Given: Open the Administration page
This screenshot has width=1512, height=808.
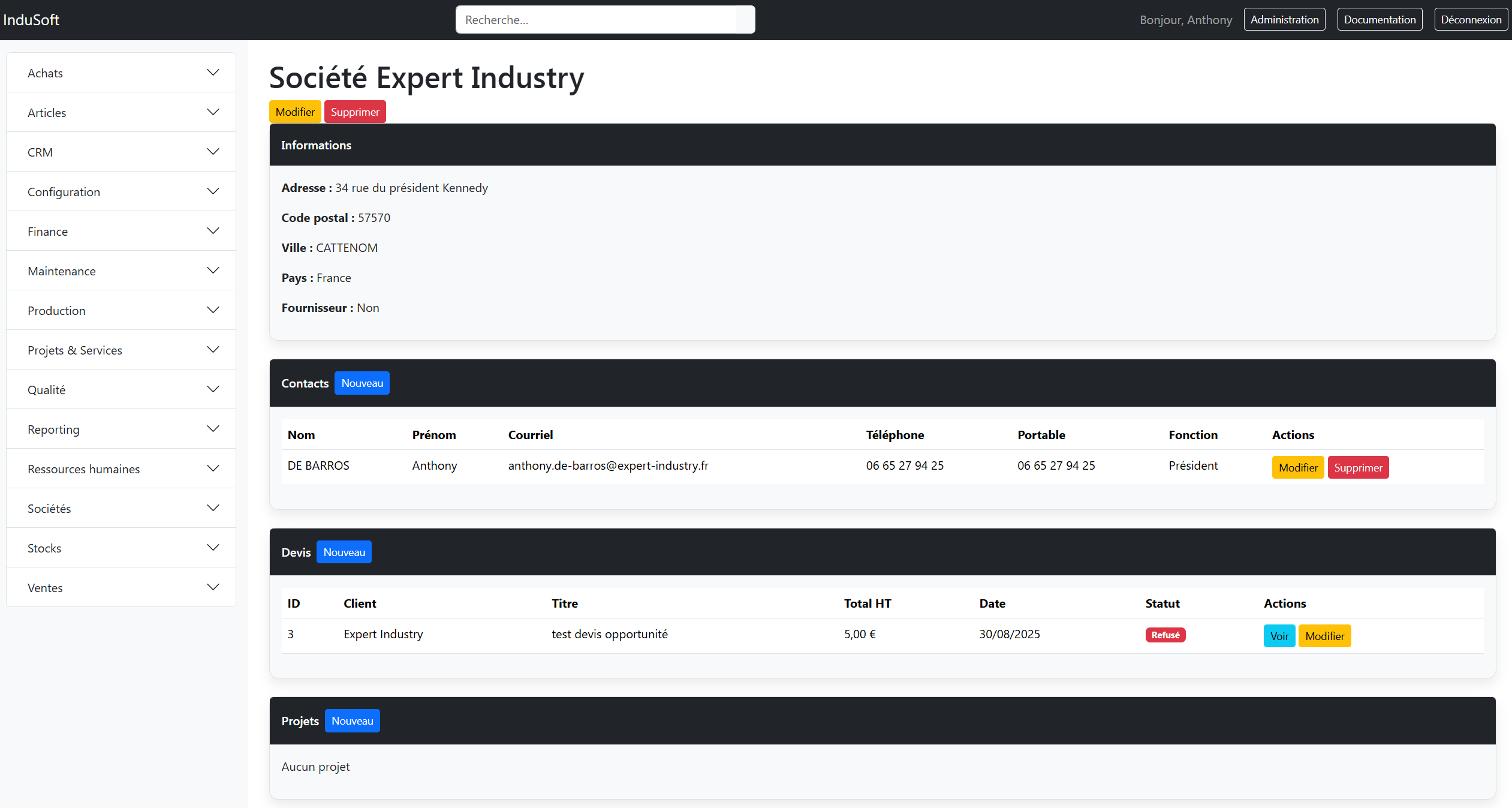Looking at the screenshot, I should pos(1284,19).
